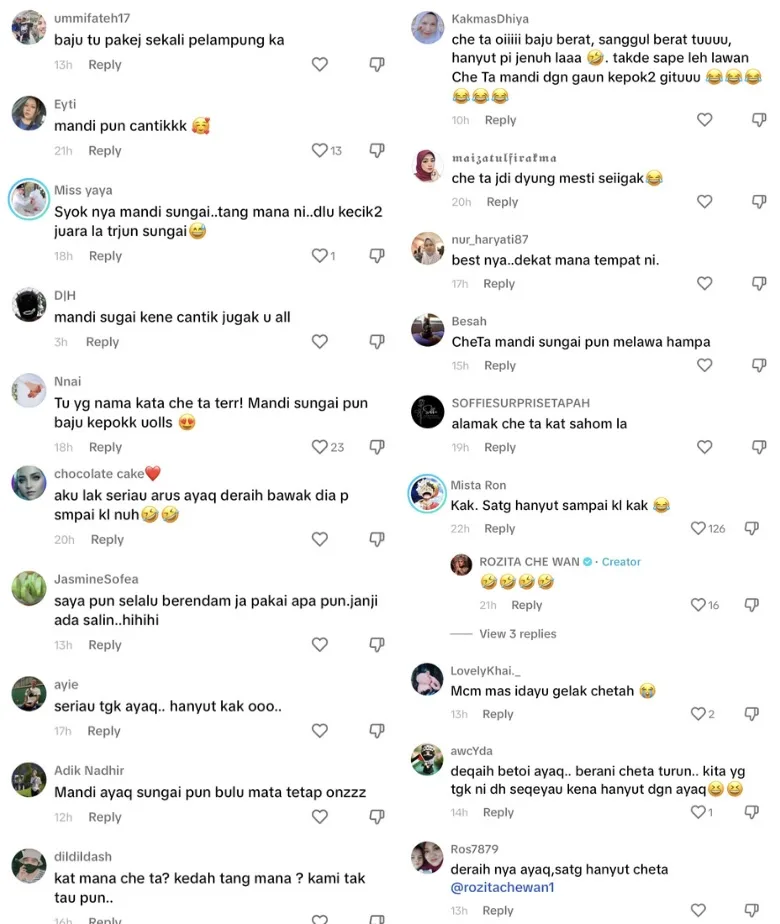Dislike KakmasDhiya's comment
This screenshot has width=780, height=924.
coord(759,120)
